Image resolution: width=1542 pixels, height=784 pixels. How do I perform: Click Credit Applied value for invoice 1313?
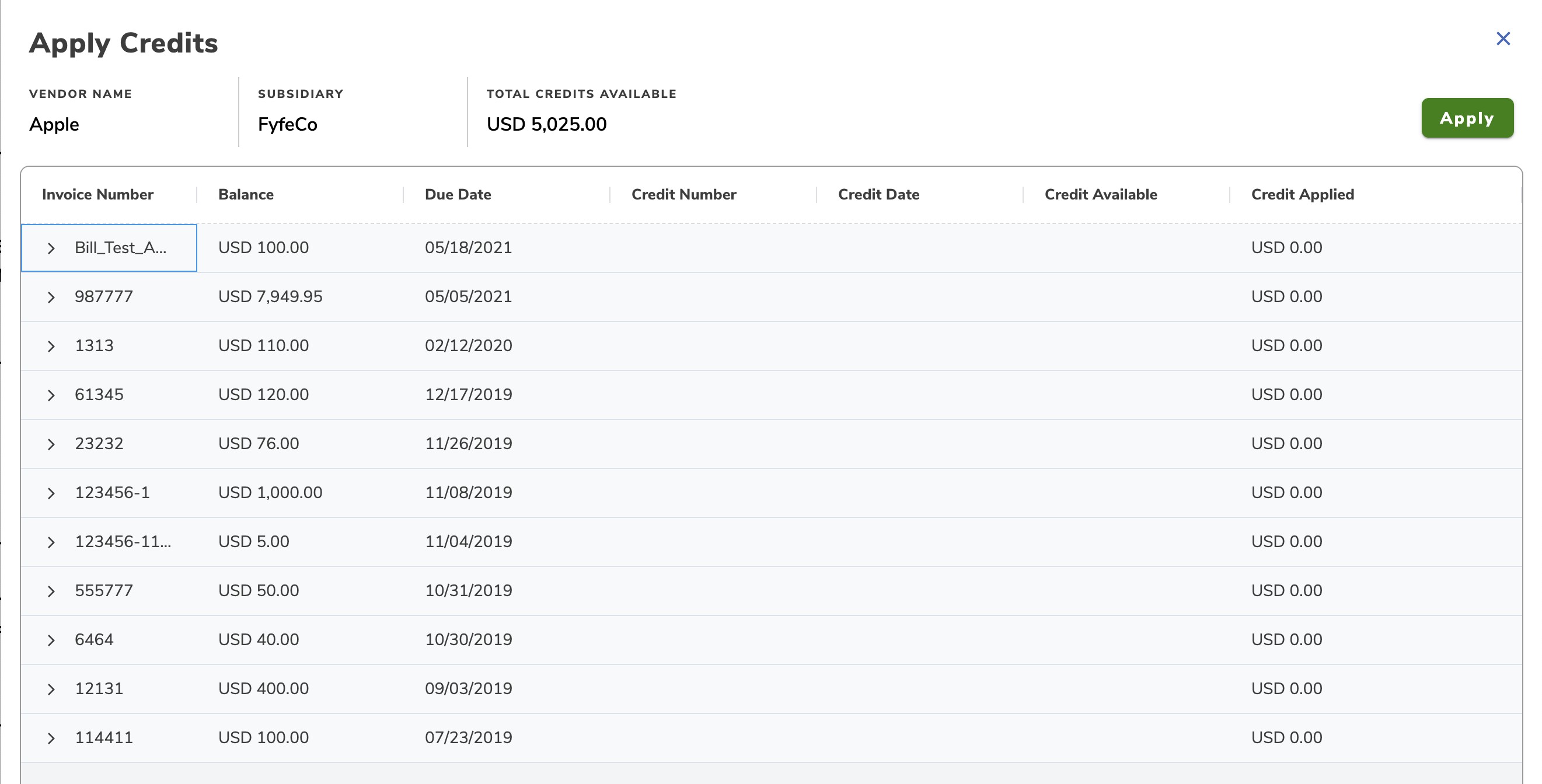1286,346
